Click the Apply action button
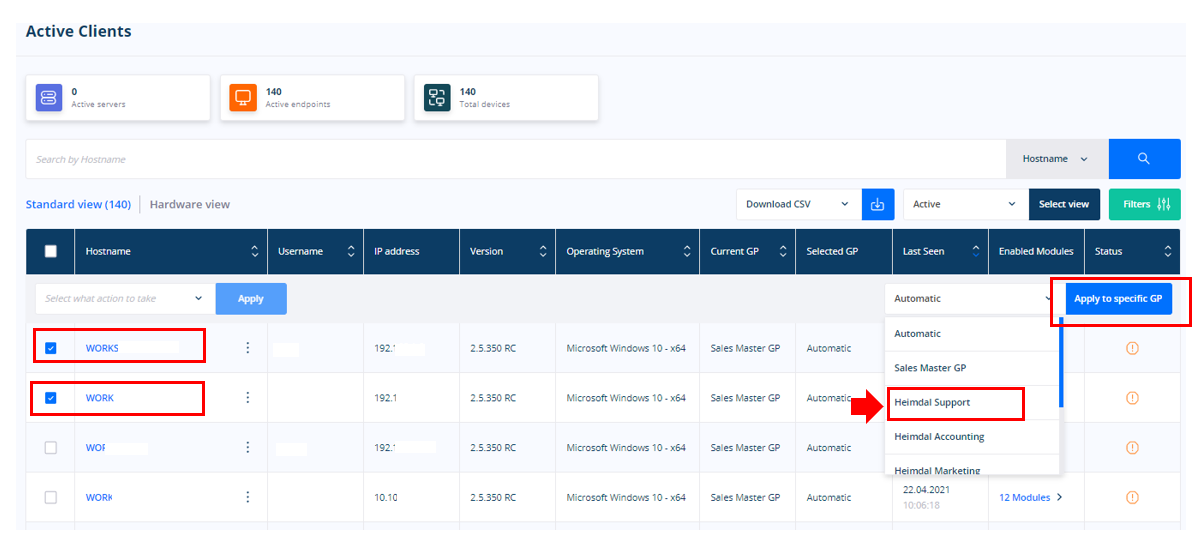 [251, 298]
